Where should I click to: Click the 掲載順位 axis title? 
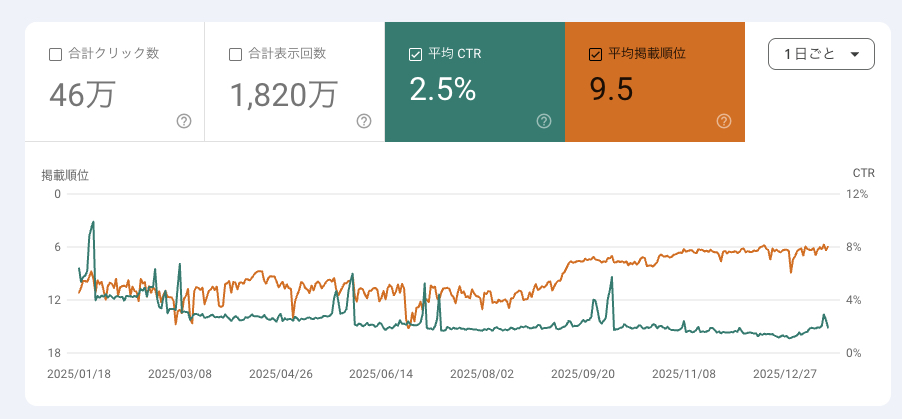(65, 176)
